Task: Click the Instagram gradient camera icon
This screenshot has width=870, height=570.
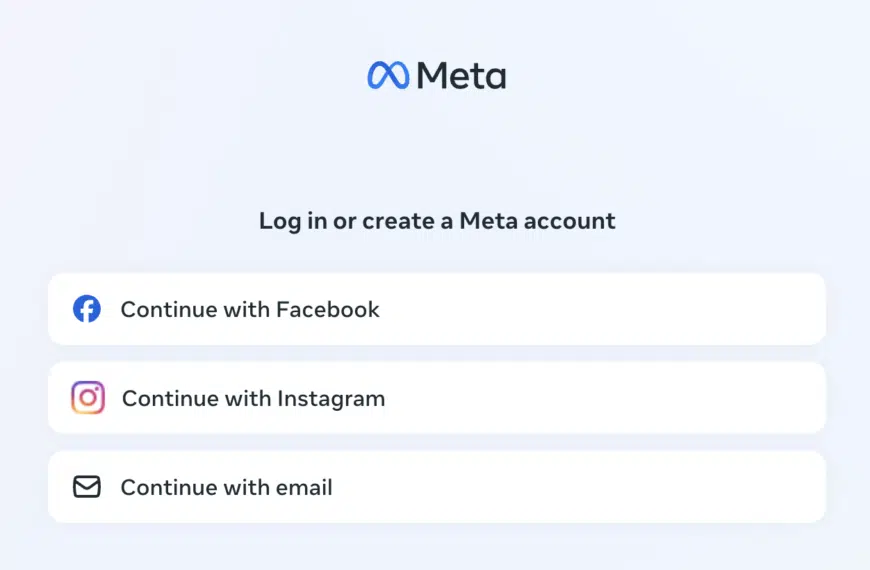Action: 88,397
